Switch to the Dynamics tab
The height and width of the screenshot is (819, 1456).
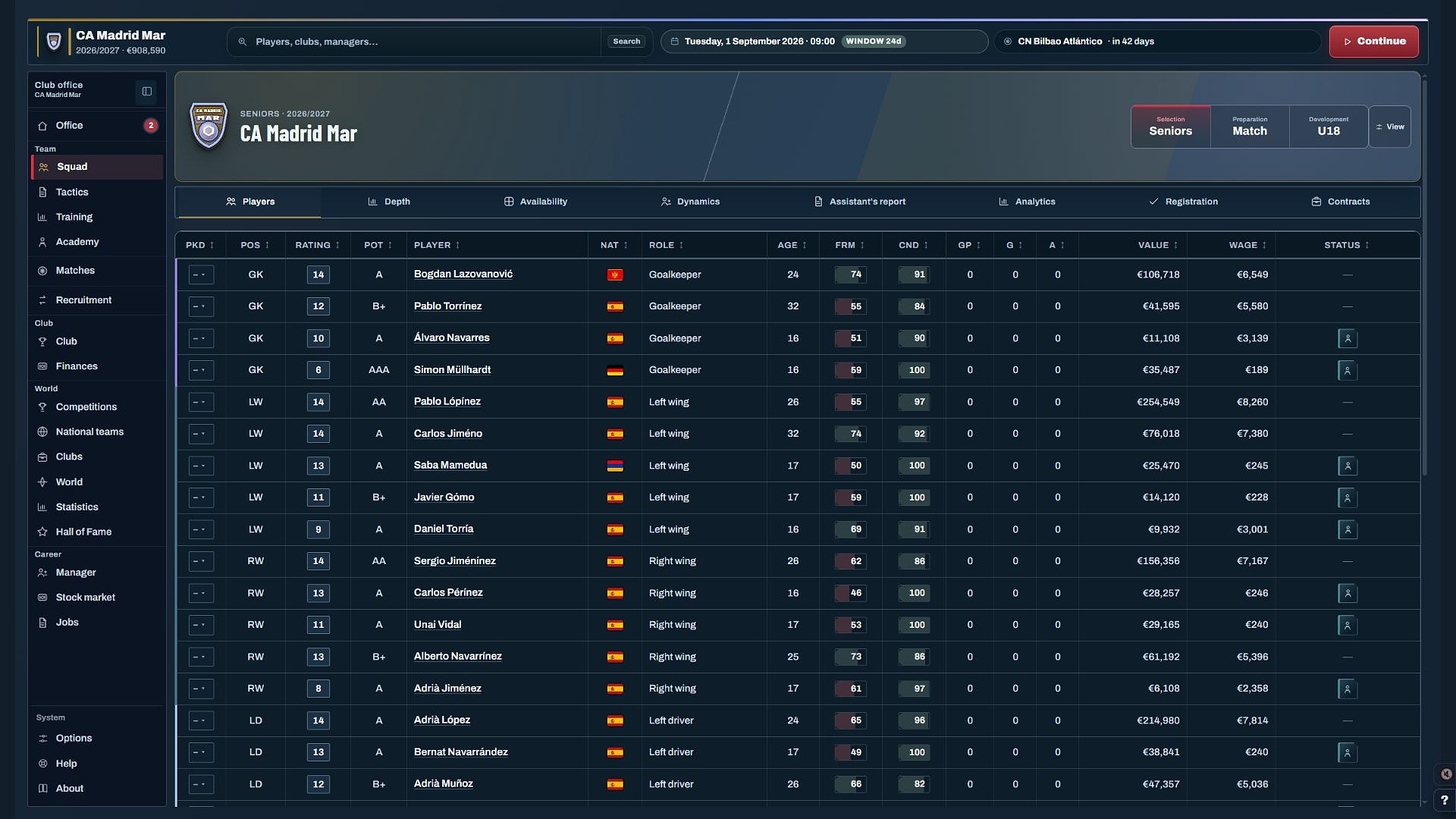coord(690,202)
